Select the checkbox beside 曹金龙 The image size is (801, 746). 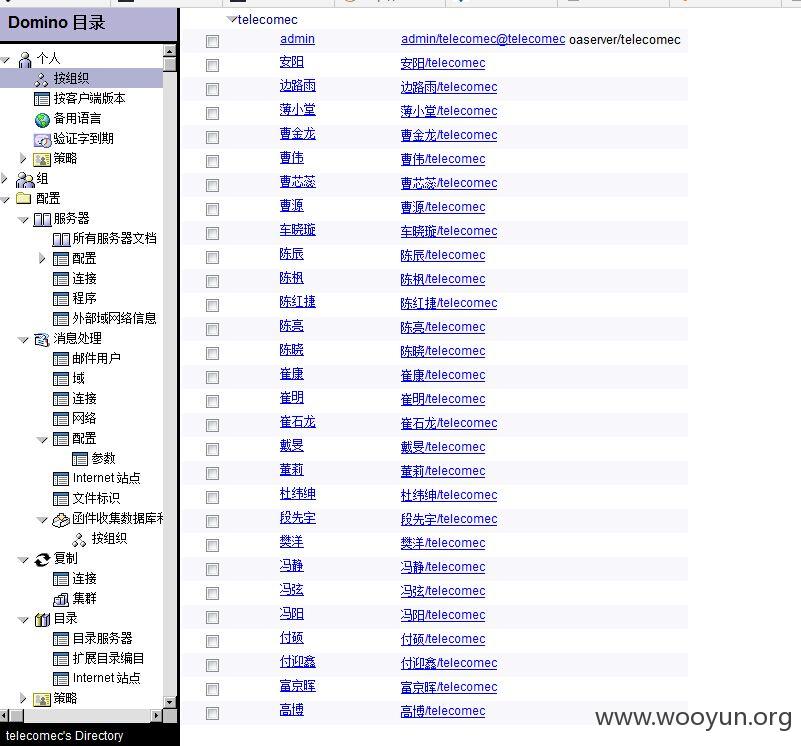click(213, 137)
